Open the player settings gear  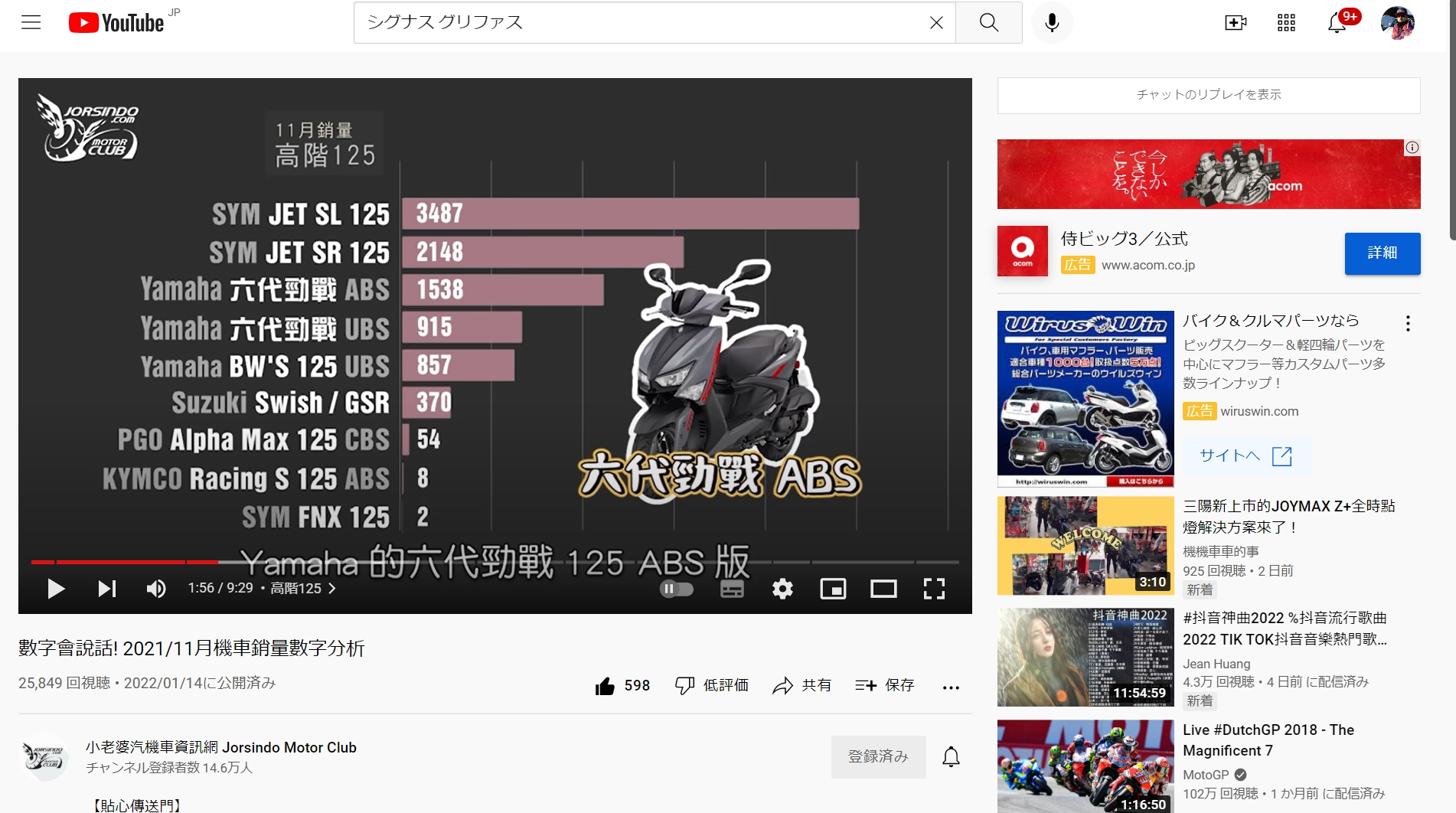782,588
